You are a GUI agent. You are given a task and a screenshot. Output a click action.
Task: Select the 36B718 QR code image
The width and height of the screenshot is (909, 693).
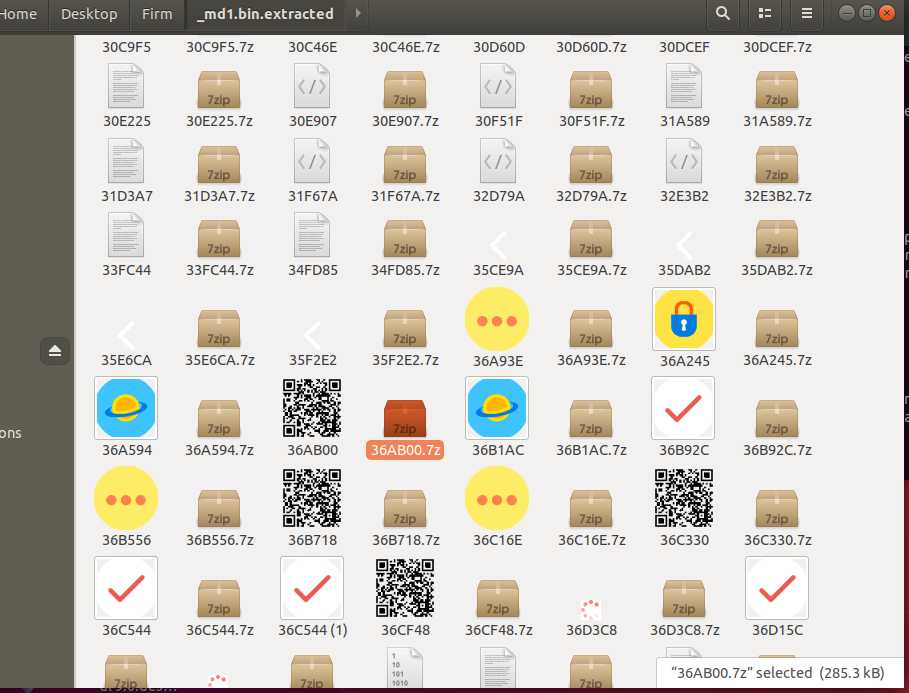tap(312, 498)
